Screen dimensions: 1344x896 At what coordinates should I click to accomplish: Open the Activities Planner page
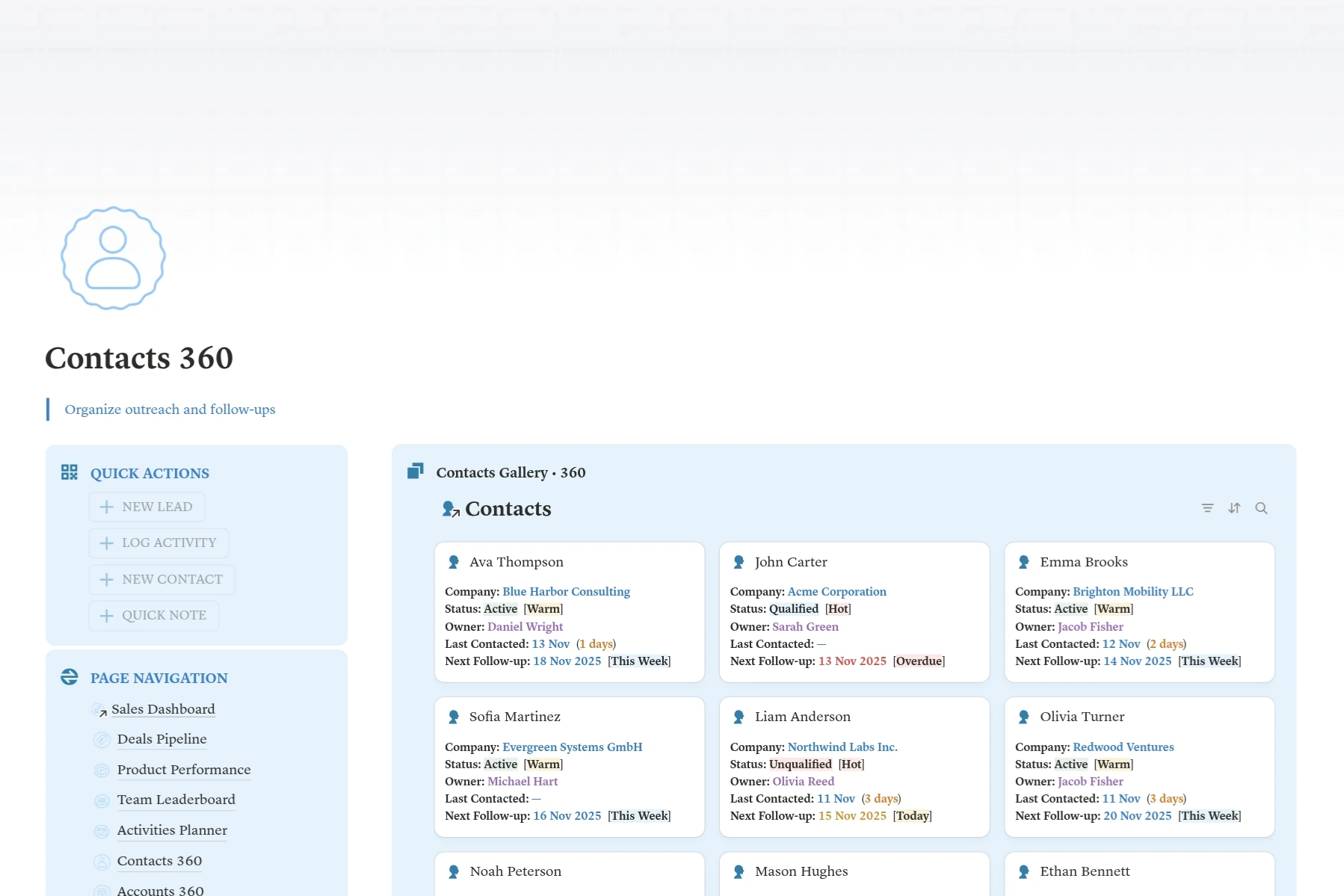[172, 830]
